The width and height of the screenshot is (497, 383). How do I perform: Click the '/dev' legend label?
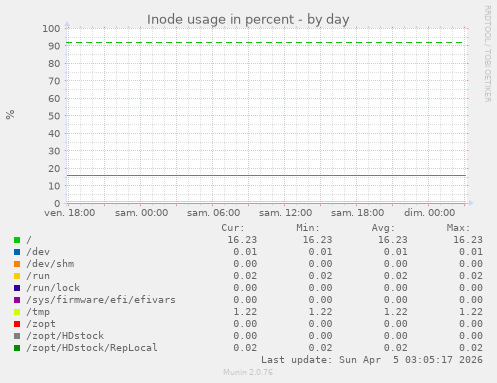click(x=38, y=252)
